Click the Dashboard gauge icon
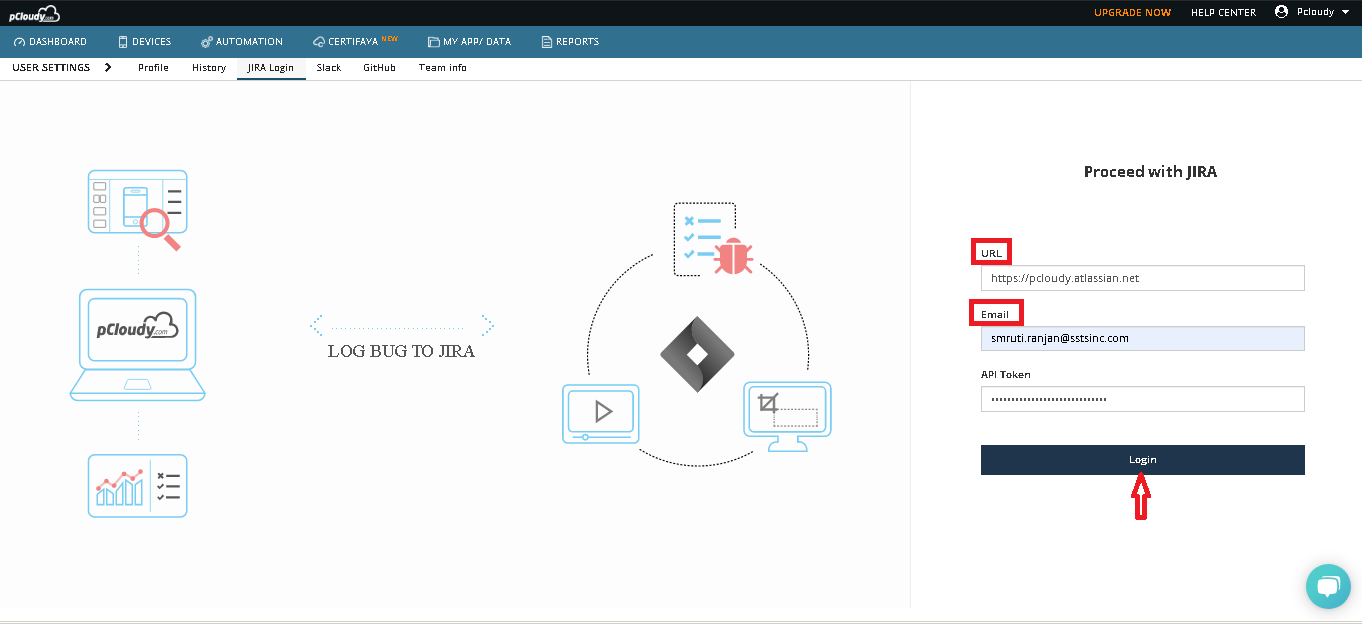Image resolution: width=1362 pixels, height=624 pixels. click(x=19, y=42)
